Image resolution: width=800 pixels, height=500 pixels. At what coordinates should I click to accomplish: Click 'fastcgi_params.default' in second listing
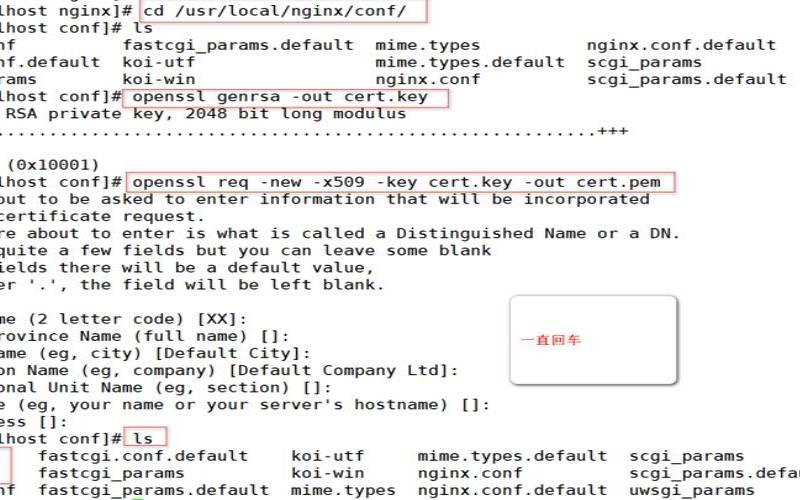(x=154, y=491)
